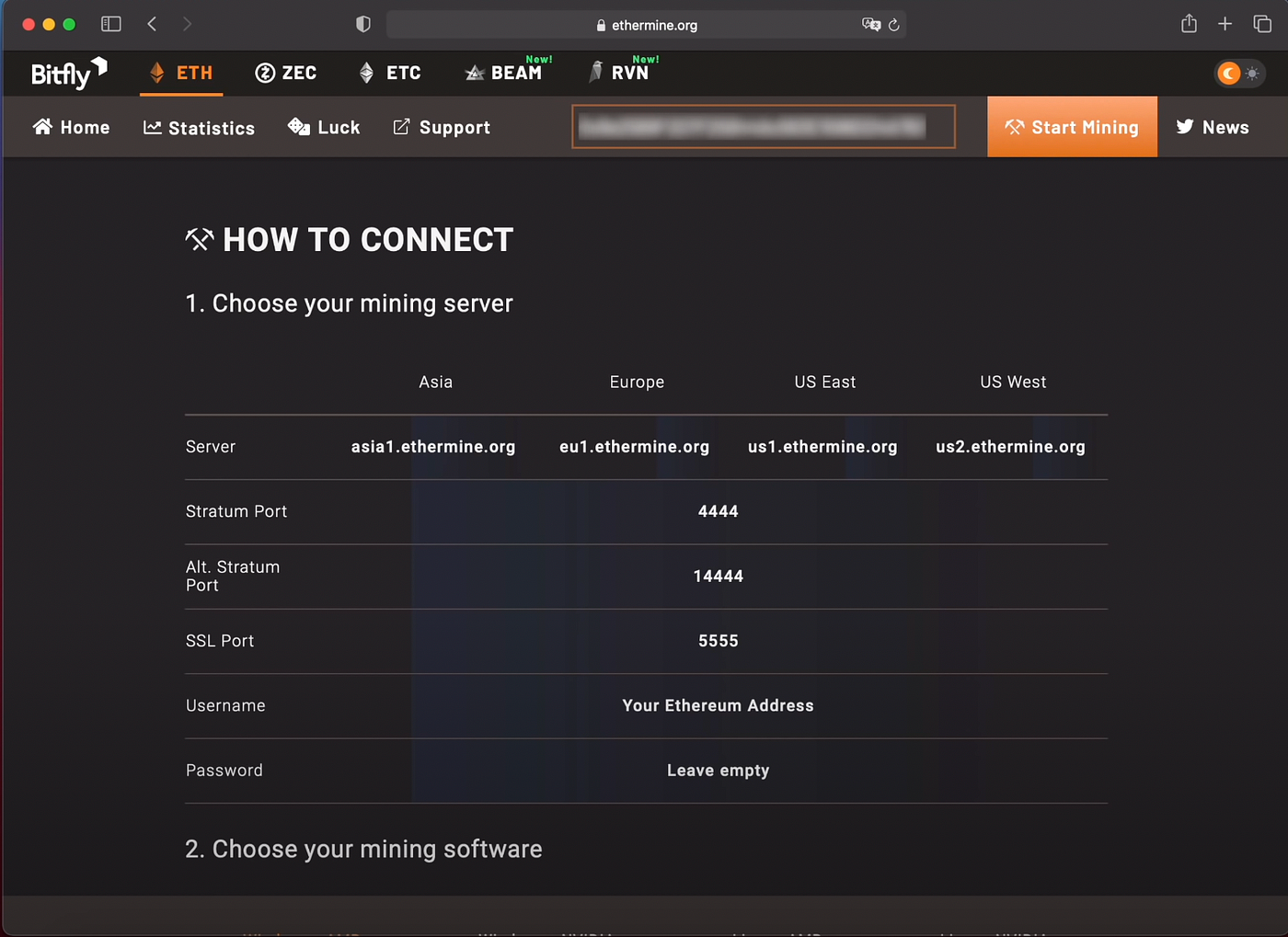Open the RVN pool tab
Image resolution: width=1288 pixels, height=937 pixels.
pos(624,71)
